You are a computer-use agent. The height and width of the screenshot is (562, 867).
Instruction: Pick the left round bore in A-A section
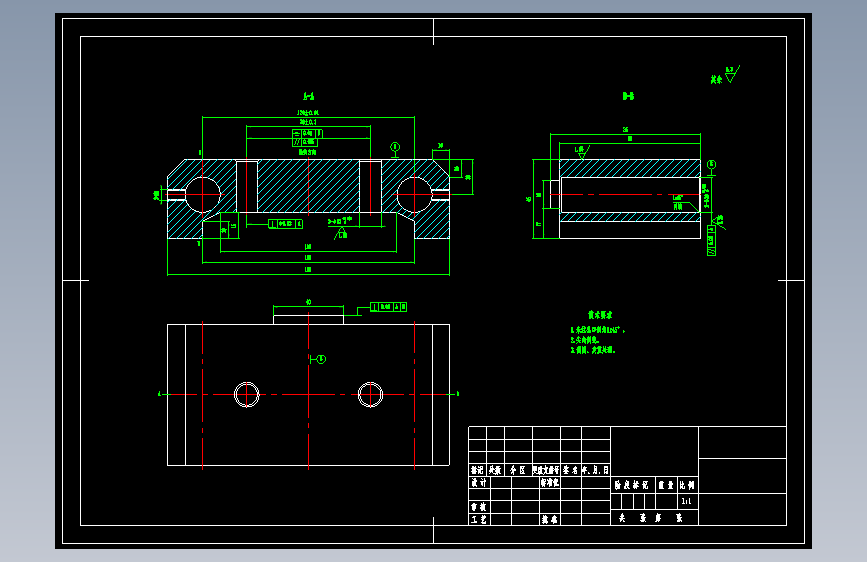coord(203,195)
